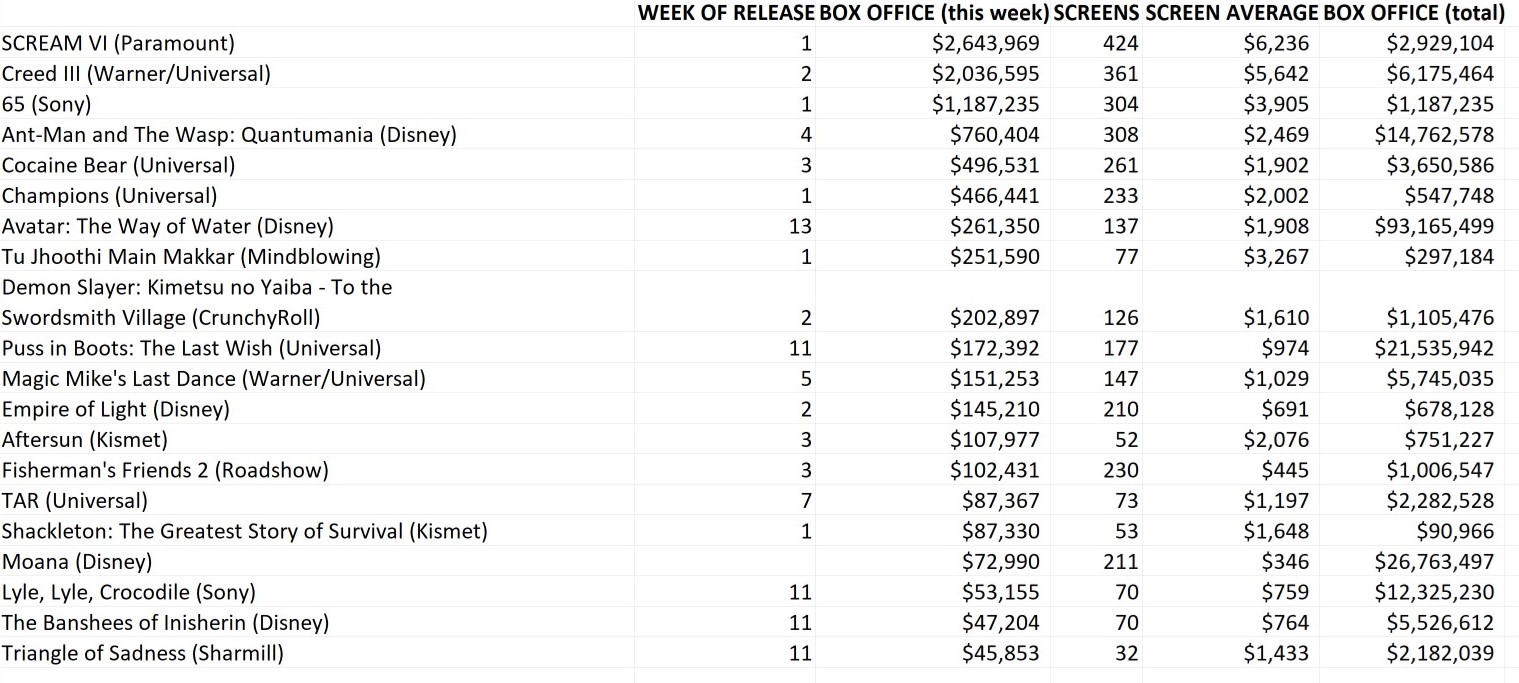Viewport: 1519px width, 683px height.
Task: Select the TAR (Universal) cell
Action: [75, 501]
